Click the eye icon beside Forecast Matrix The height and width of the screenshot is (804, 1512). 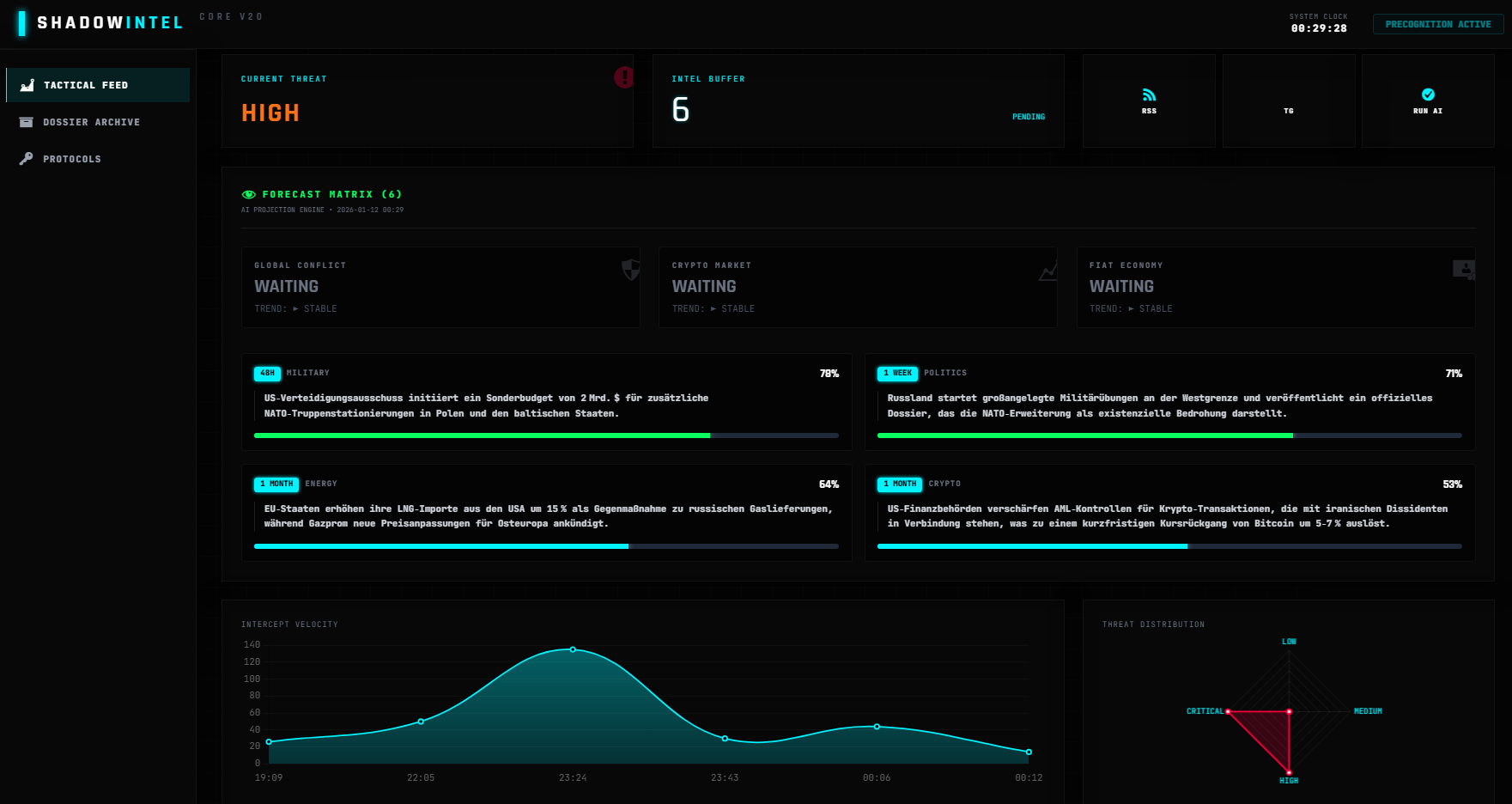point(249,194)
